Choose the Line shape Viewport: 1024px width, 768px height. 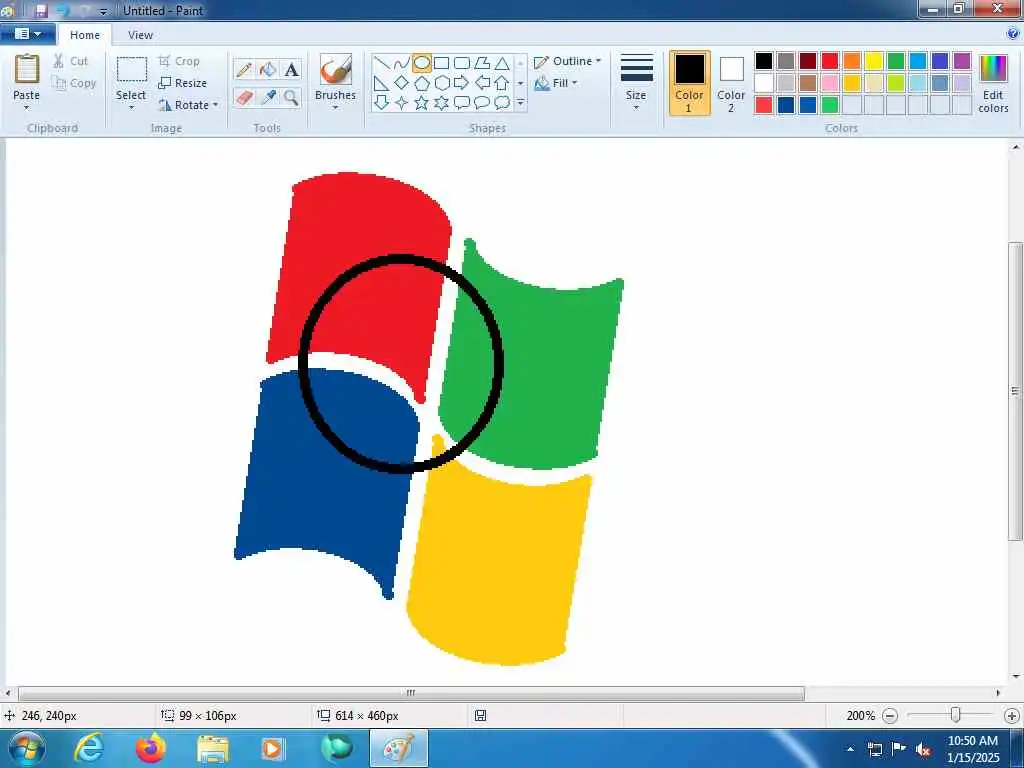(382, 63)
